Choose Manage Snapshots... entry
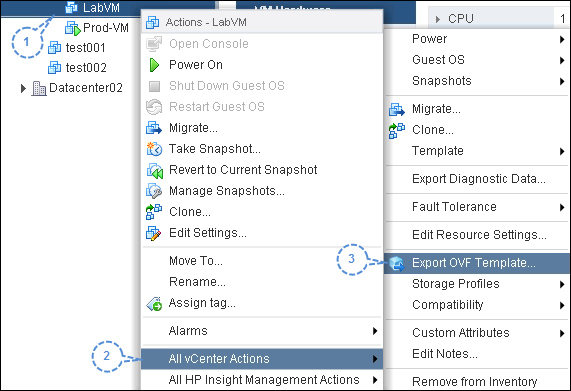The height and width of the screenshot is (391, 571). click(x=262, y=191)
